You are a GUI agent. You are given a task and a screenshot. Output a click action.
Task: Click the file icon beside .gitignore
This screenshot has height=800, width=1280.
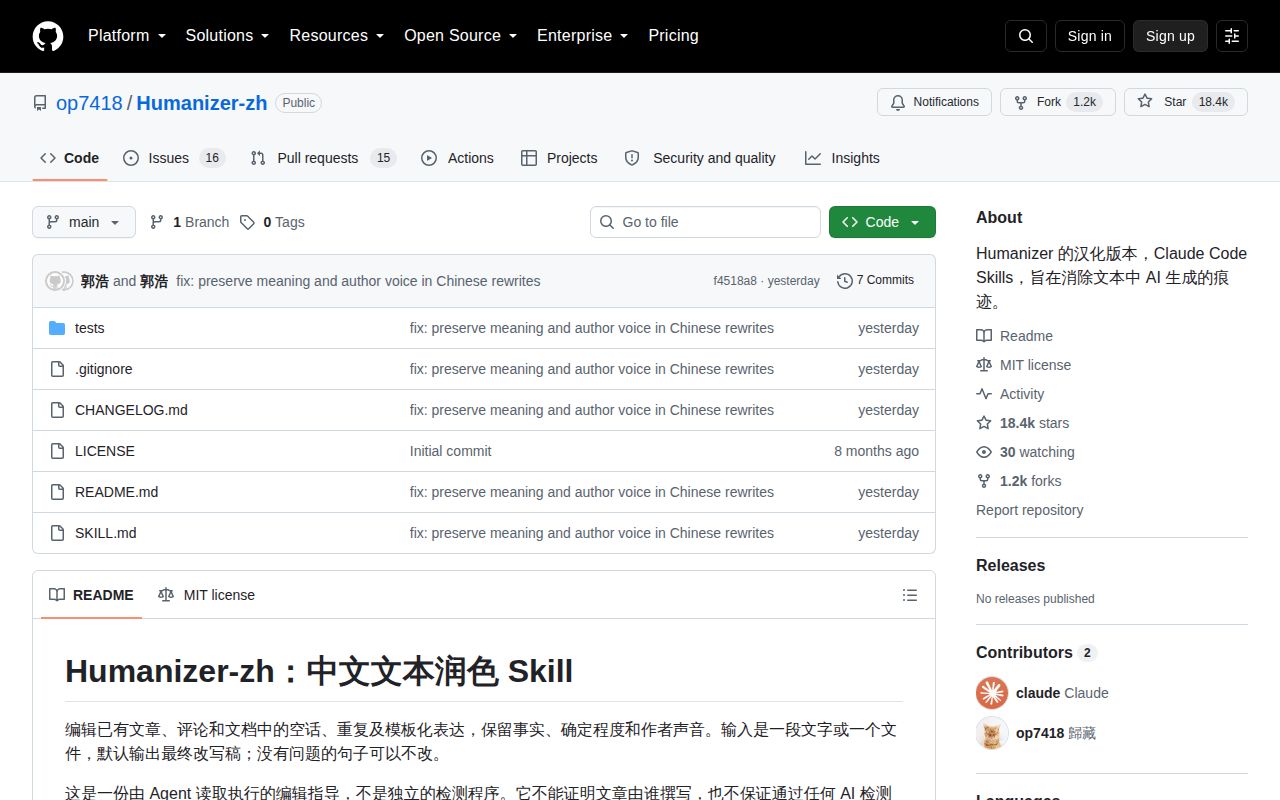[x=57, y=369]
